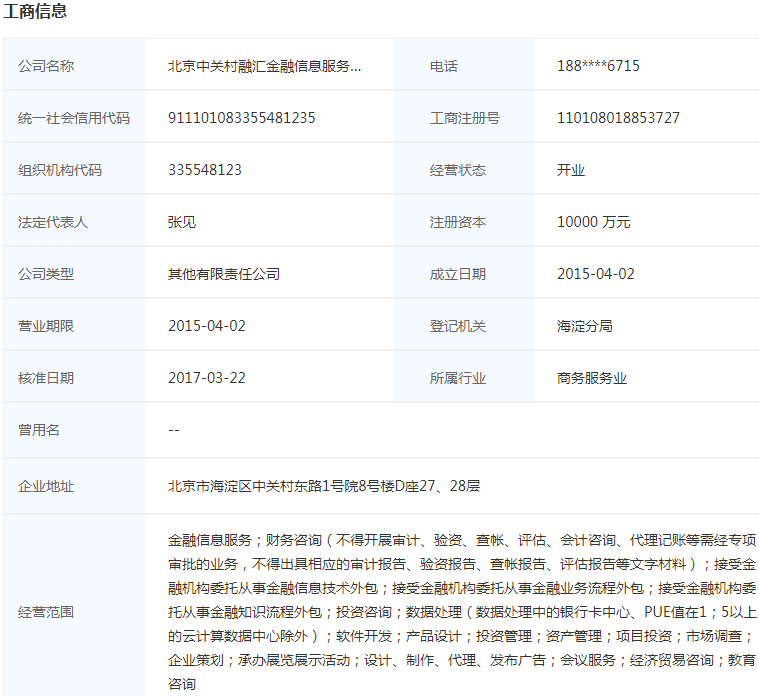The height and width of the screenshot is (696, 759).
Task: Click address 北京市海淀区中关村东路1号院8号楼D座27、28层
Action: coord(324,486)
